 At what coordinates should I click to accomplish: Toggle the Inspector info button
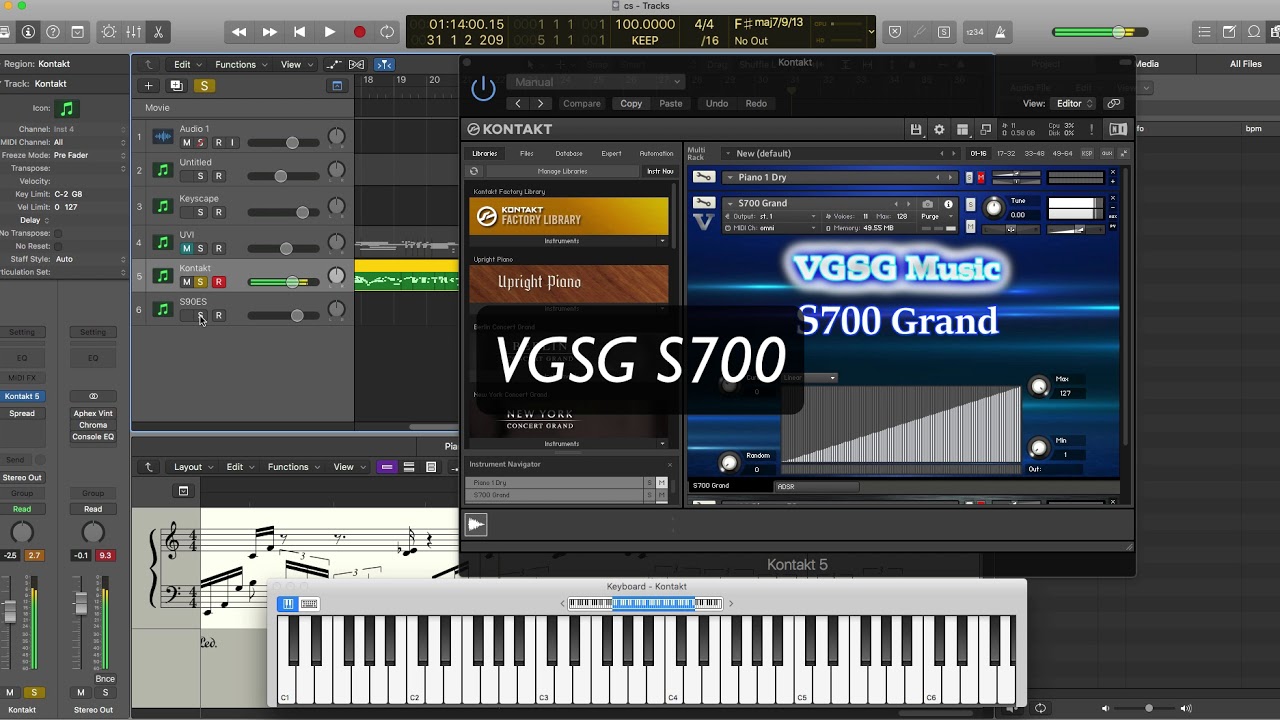tap(29, 32)
